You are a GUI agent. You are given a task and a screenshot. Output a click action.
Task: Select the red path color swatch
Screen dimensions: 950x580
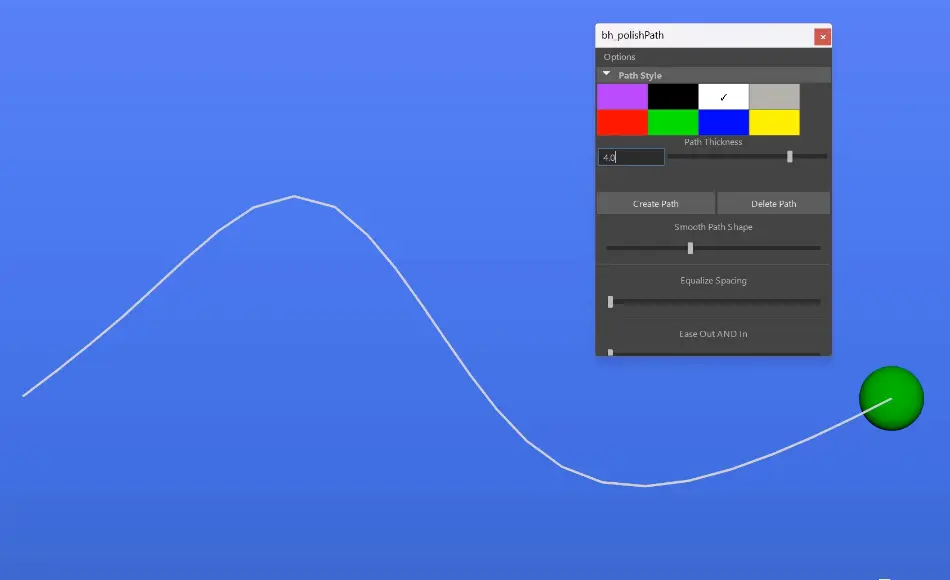click(x=622, y=122)
